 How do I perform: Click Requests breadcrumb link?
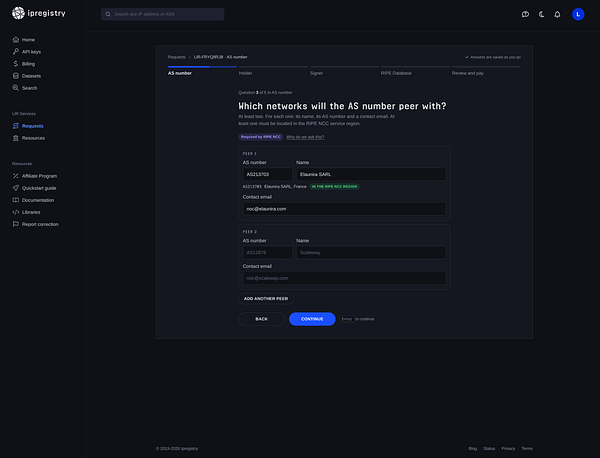click(176, 57)
